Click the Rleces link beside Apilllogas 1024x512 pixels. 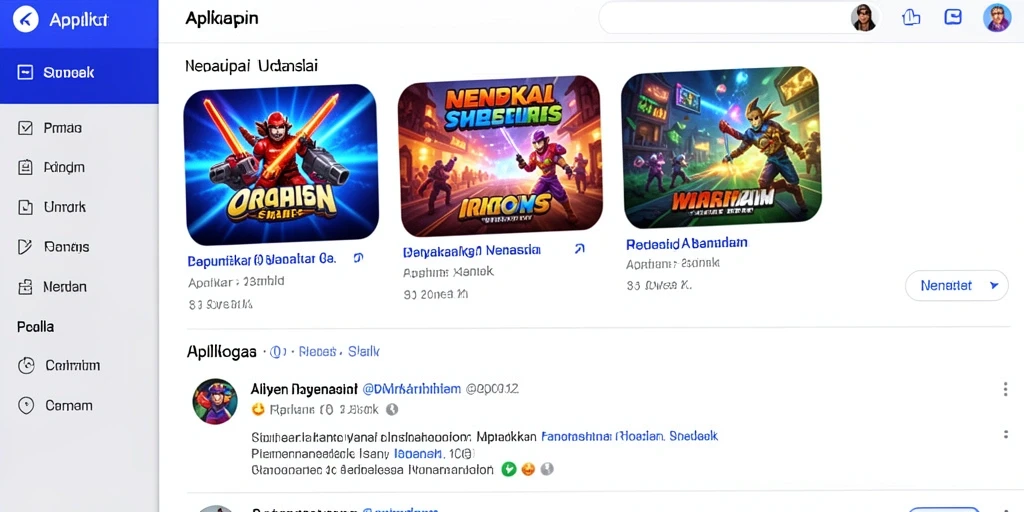coord(317,352)
